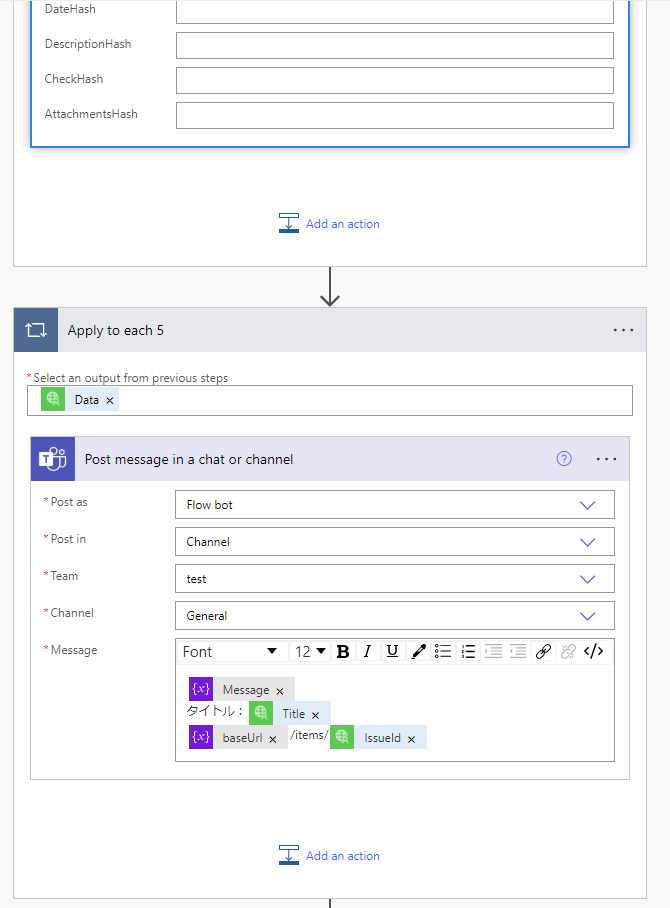Image resolution: width=670 pixels, height=908 pixels.
Task: Remove the baseUrl variable token
Action: coord(273,739)
